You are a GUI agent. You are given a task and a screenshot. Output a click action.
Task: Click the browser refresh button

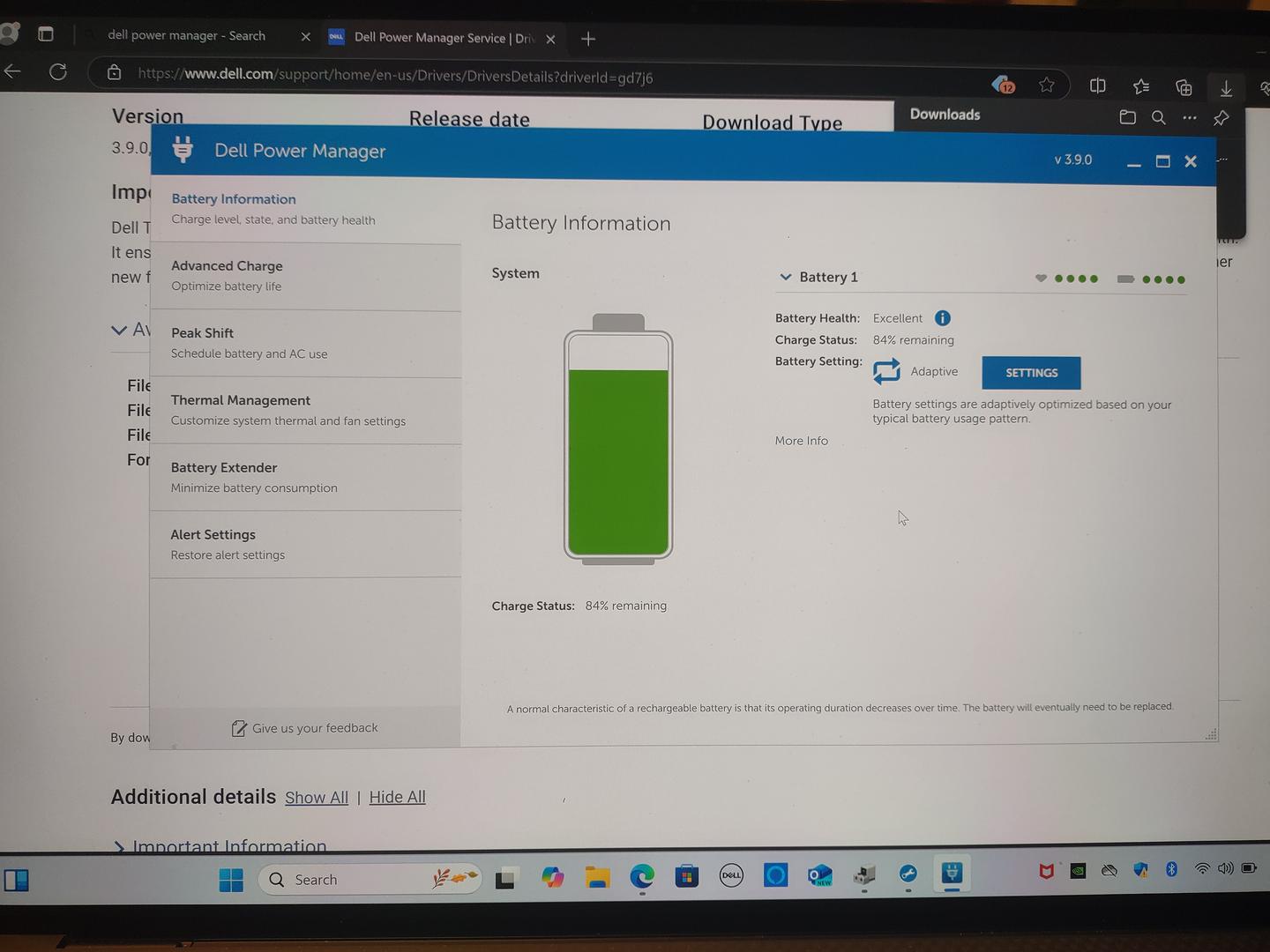pyautogui.click(x=58, y=72)
